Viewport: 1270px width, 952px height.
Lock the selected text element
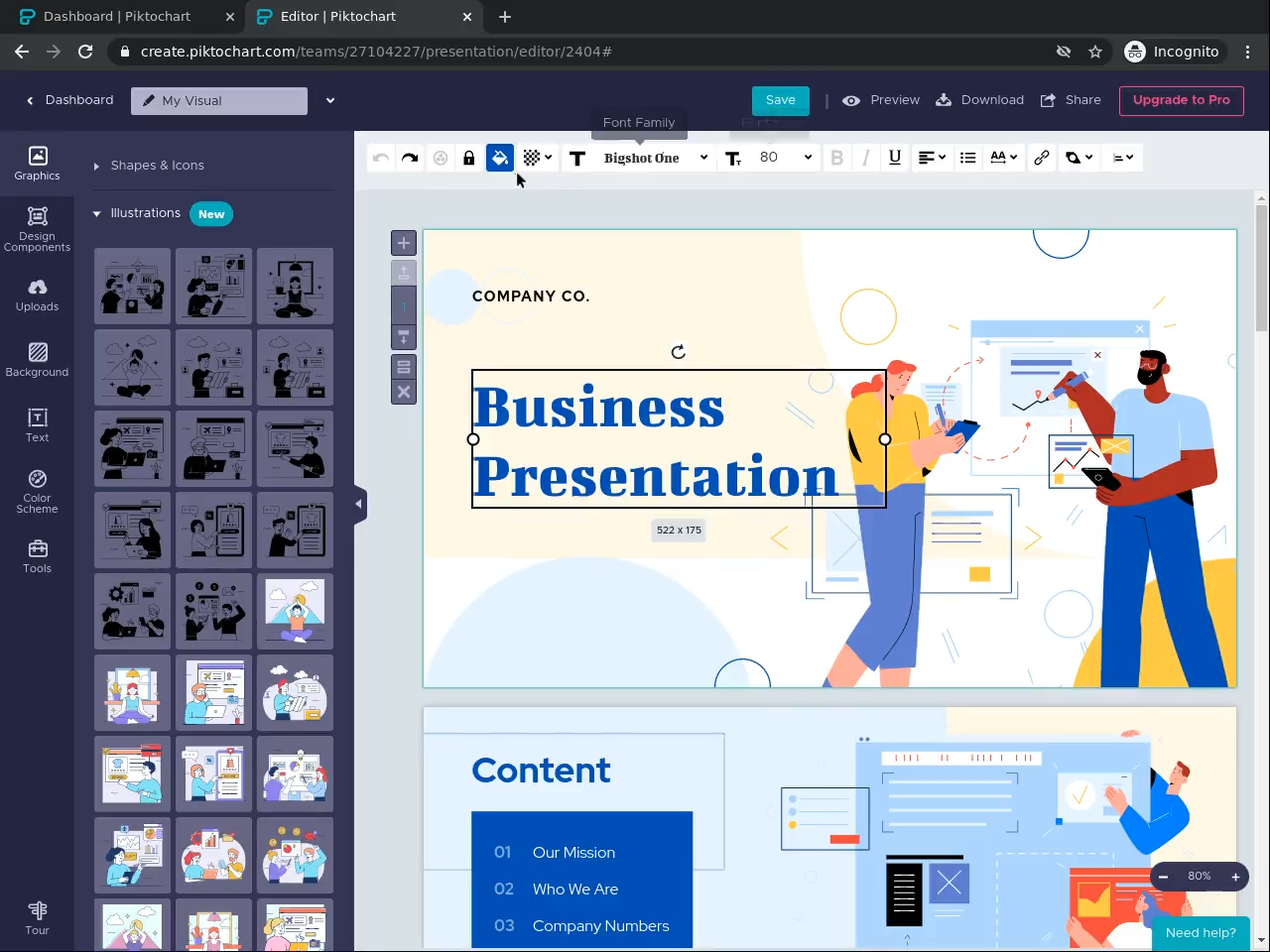point(469,158)
